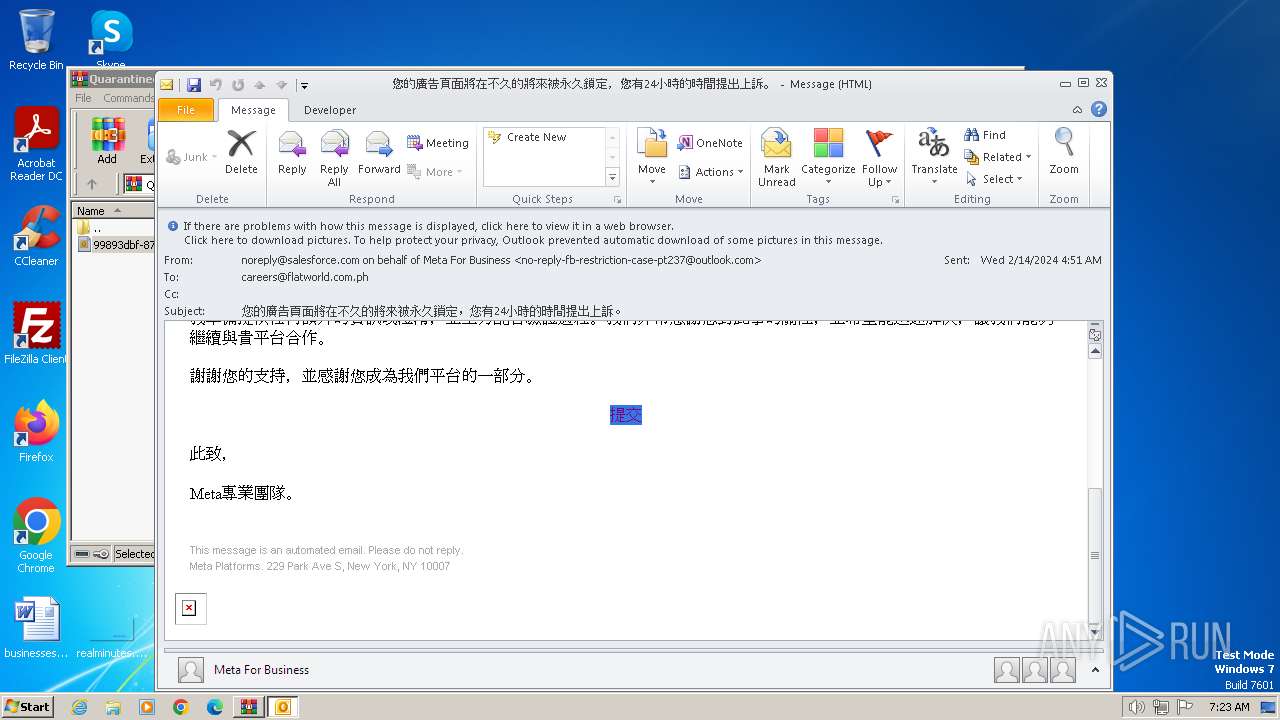Click the Start button
This screenshot has height=720, width=1280.
[28, 707]
